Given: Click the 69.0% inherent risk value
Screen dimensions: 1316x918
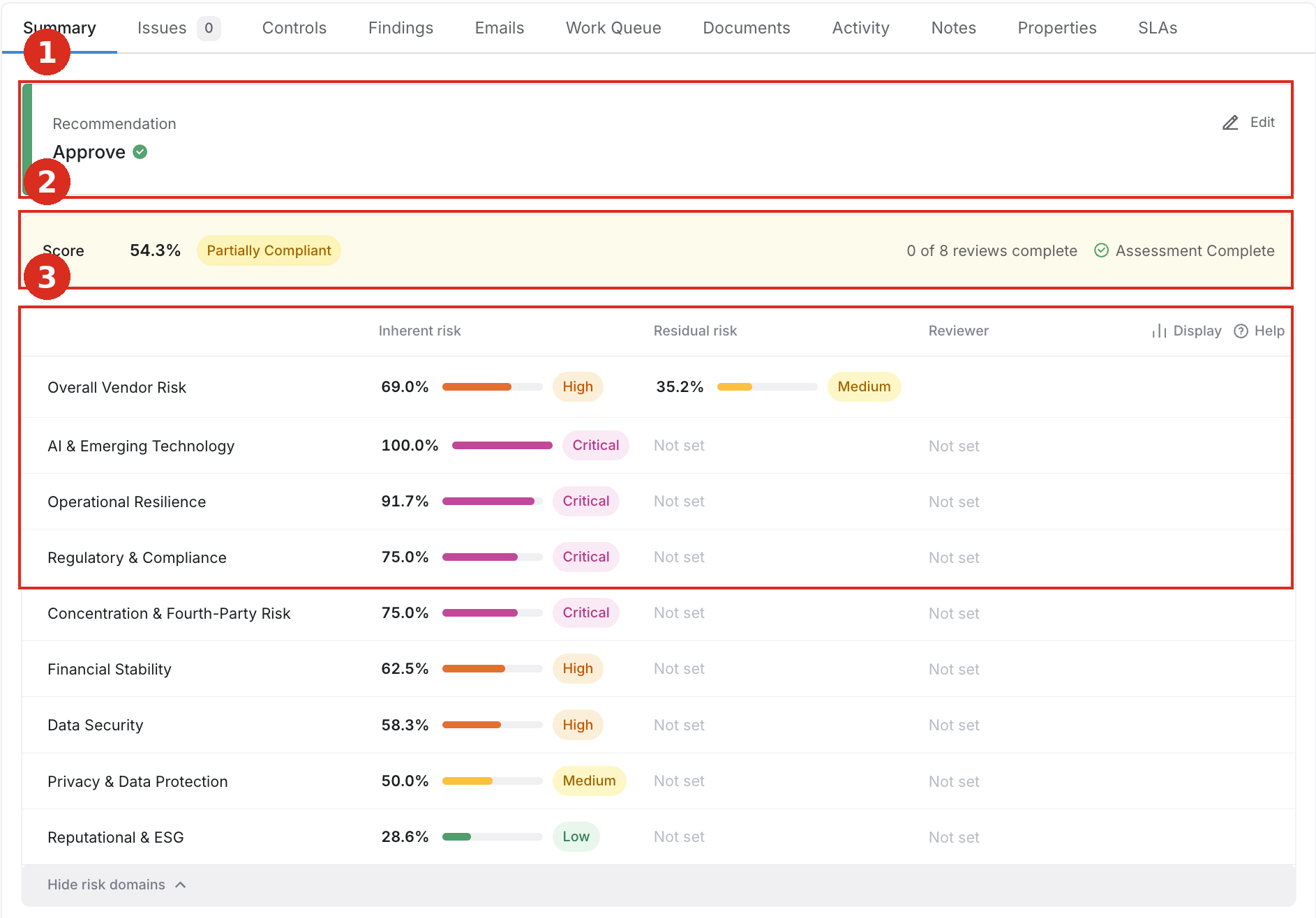Looking at the screenshot, I should click(x=405, y=386).
